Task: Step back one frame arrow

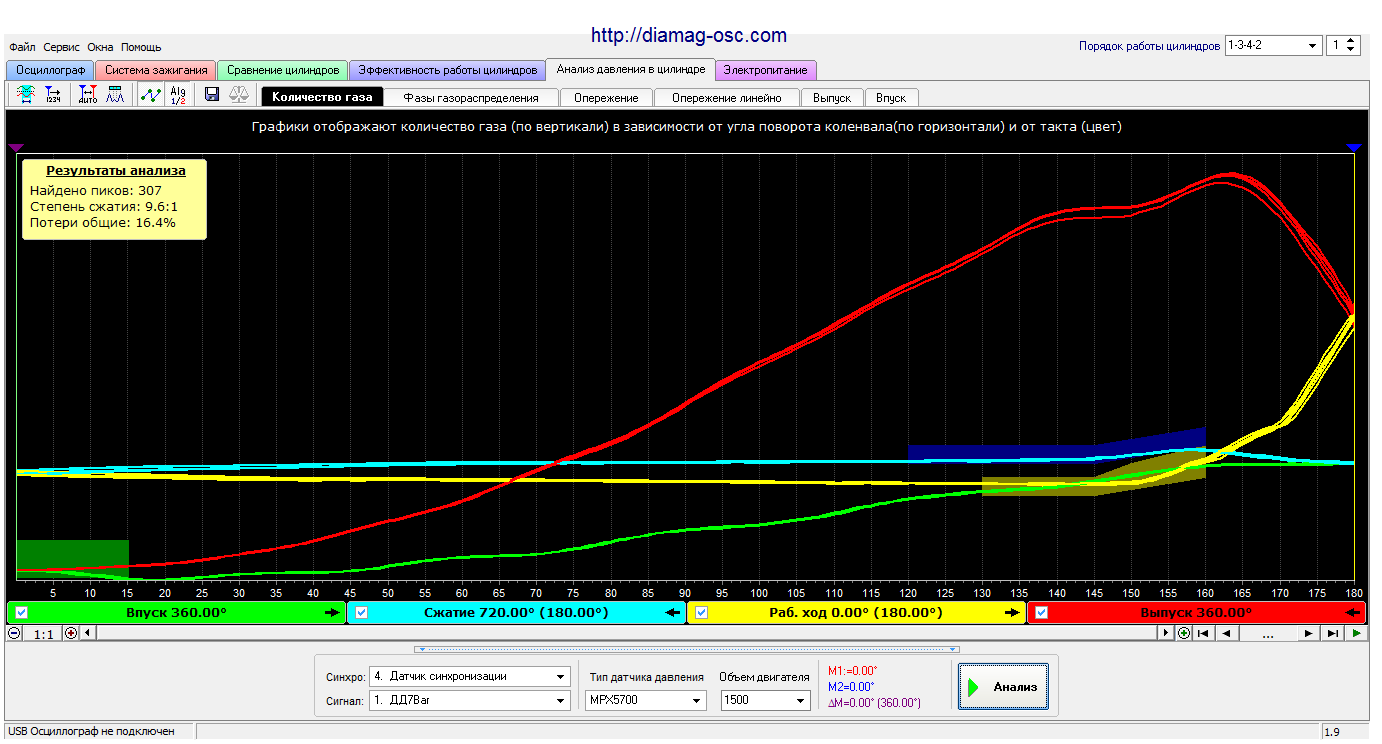Action: tap(1227, 633)
